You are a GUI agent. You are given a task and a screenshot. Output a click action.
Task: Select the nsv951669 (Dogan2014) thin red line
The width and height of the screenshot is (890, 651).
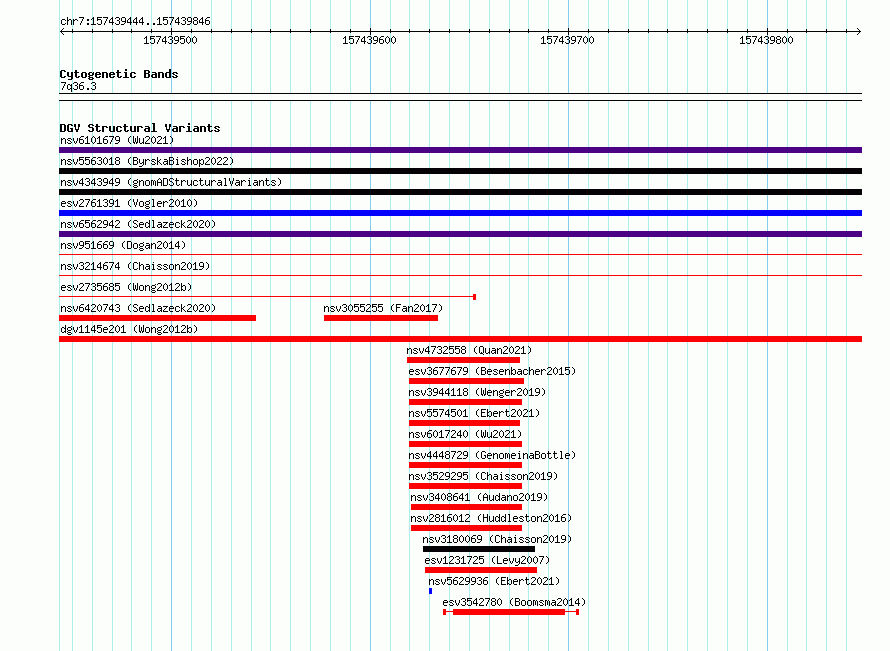460,255
